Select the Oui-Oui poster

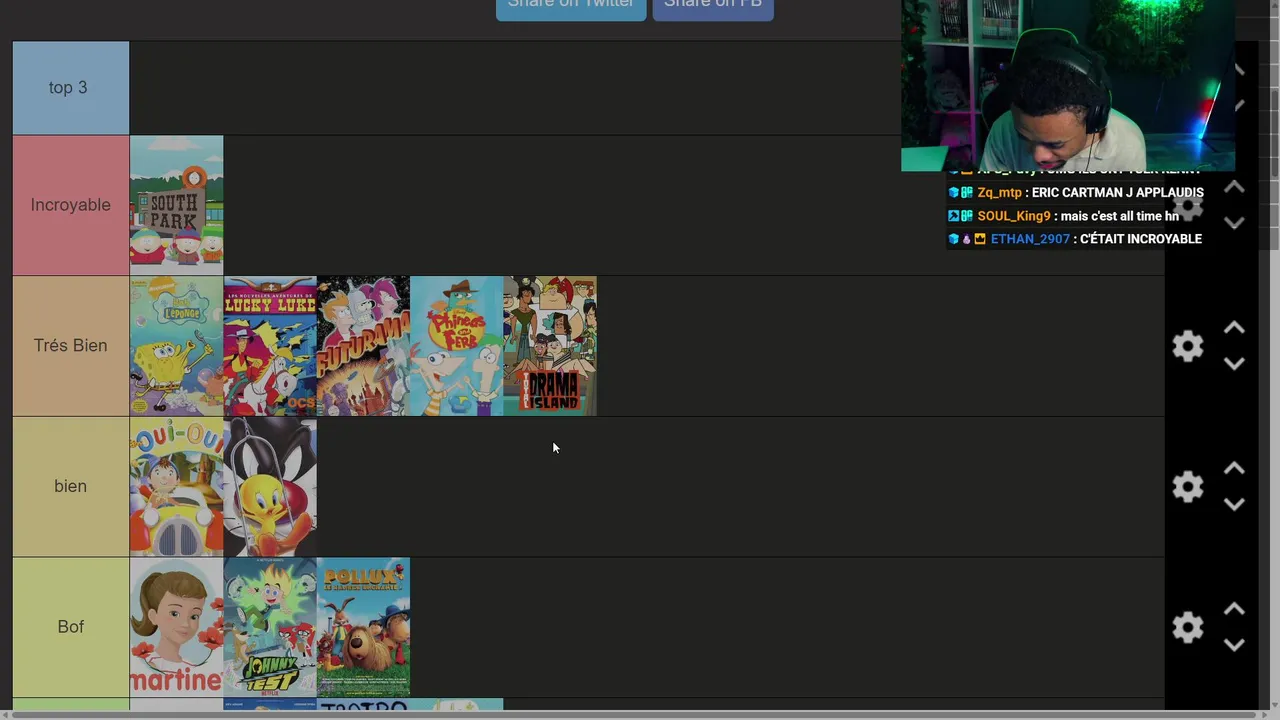(176, 487)
